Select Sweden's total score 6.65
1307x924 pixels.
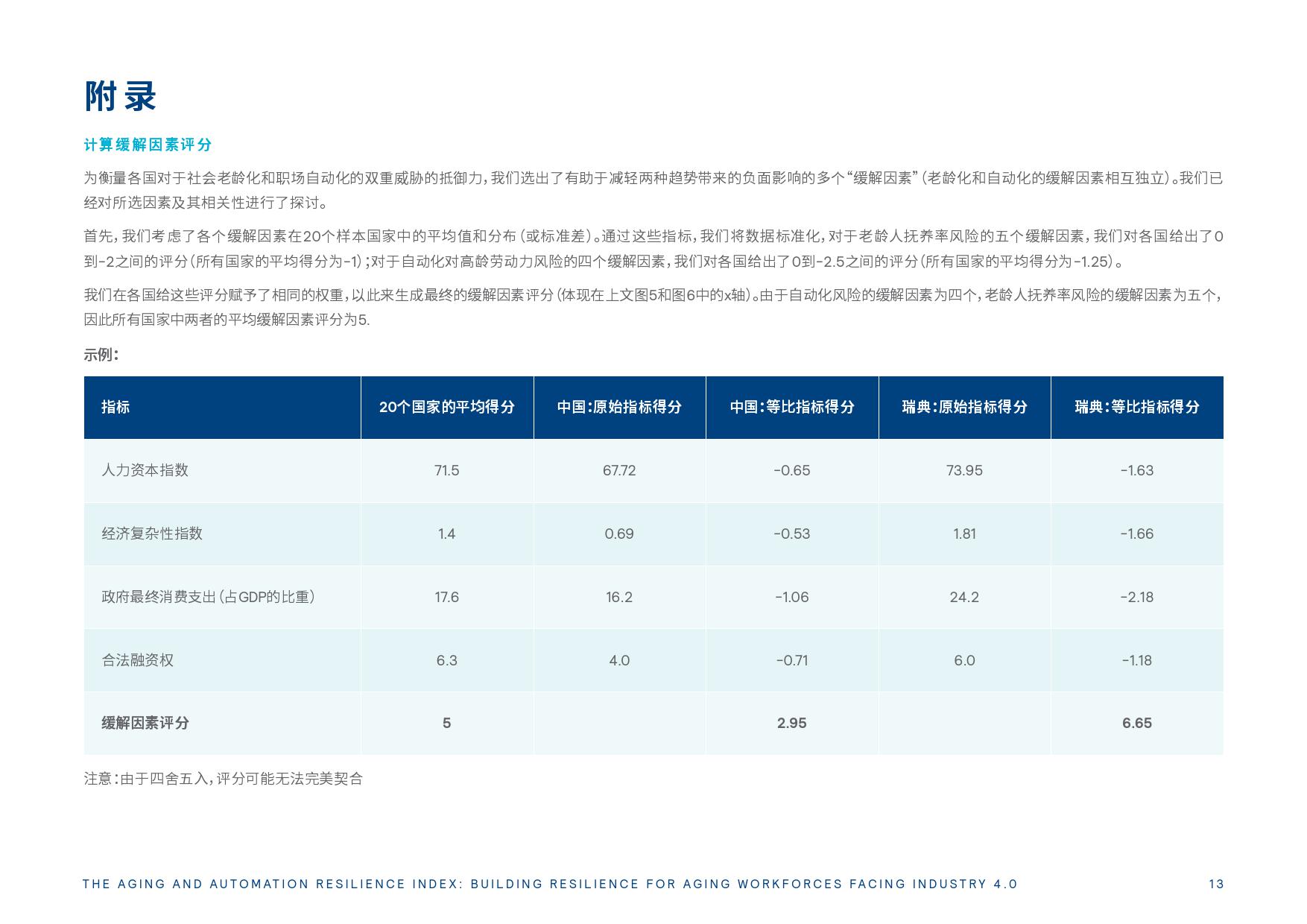1136,723
